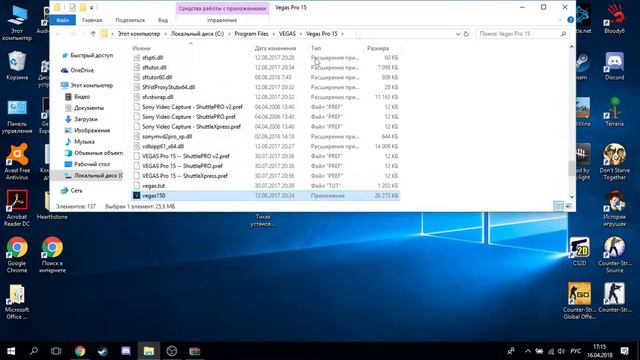Image resolution: width=640 pixels, height=360 pixels.
Task: Select Sony Video Capture - ShuttleXpress.pref
Action: tap(265, 127)
